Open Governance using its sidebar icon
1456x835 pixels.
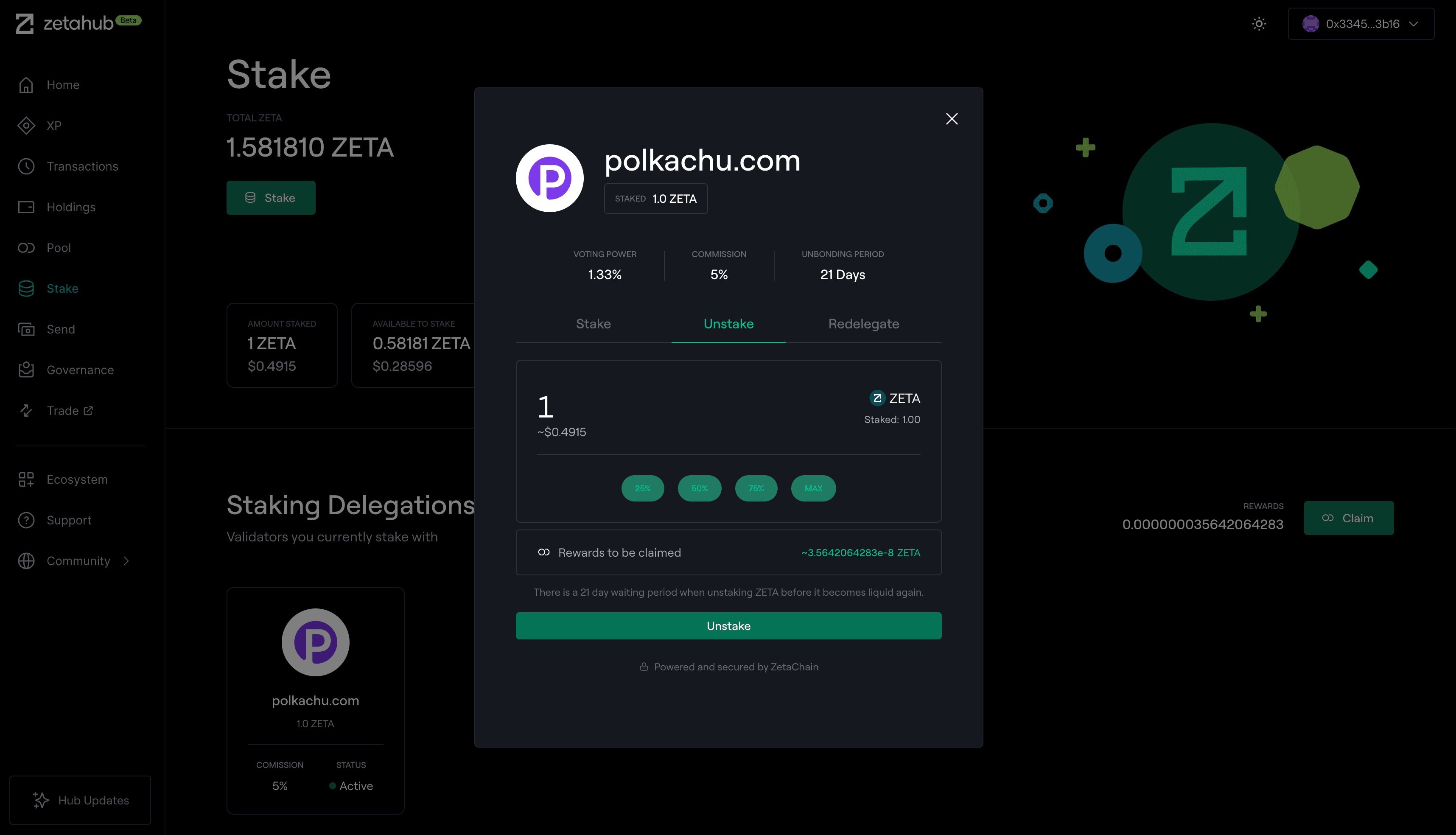(x=27, y=370)
